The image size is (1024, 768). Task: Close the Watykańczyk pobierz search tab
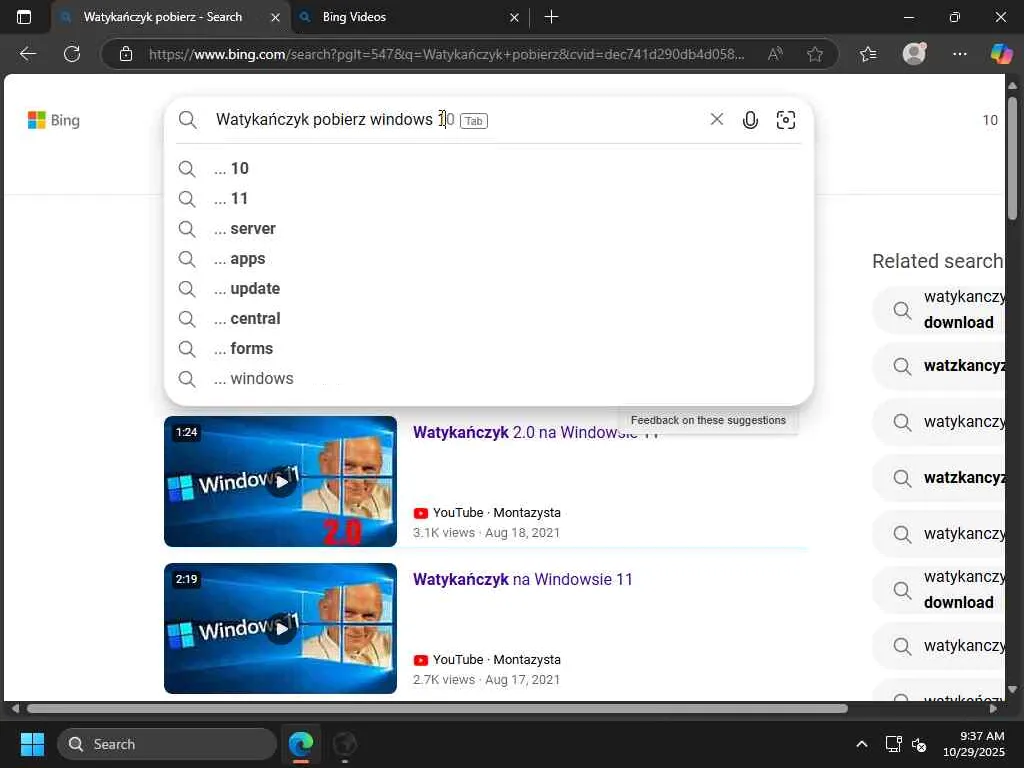(x=276, y=18)
